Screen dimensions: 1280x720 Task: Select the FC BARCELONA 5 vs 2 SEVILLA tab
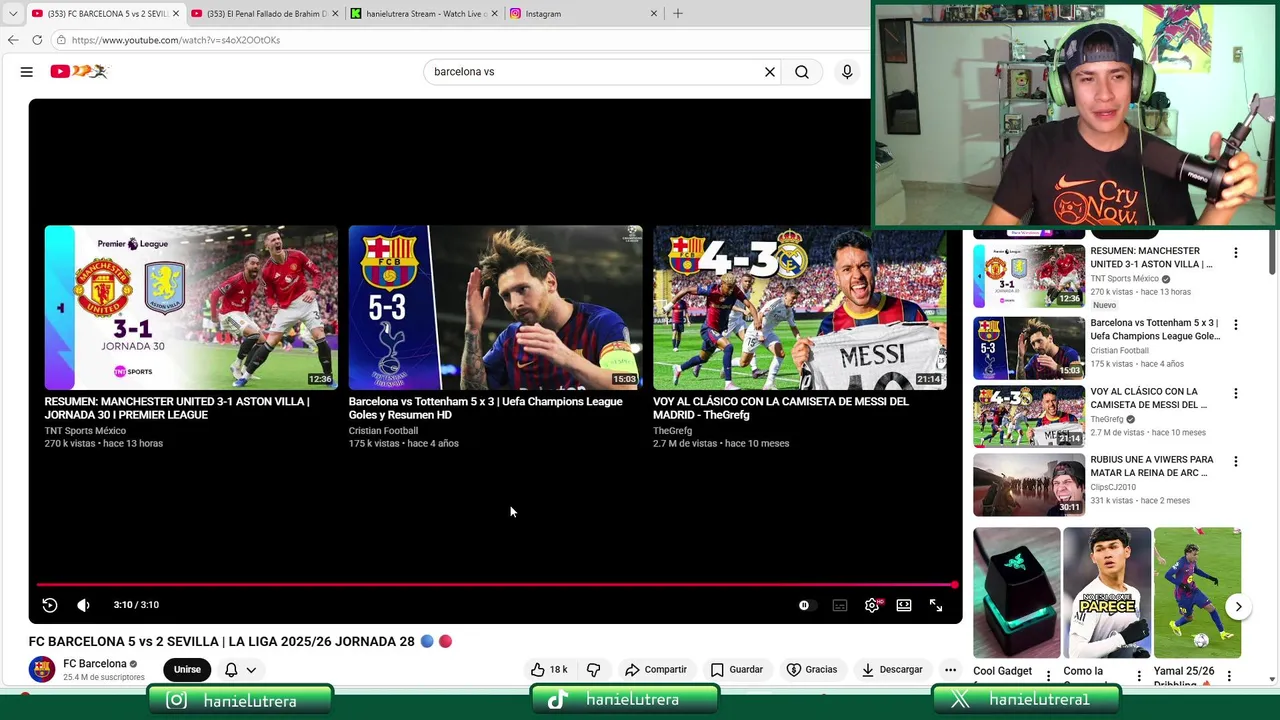[105, 14]
